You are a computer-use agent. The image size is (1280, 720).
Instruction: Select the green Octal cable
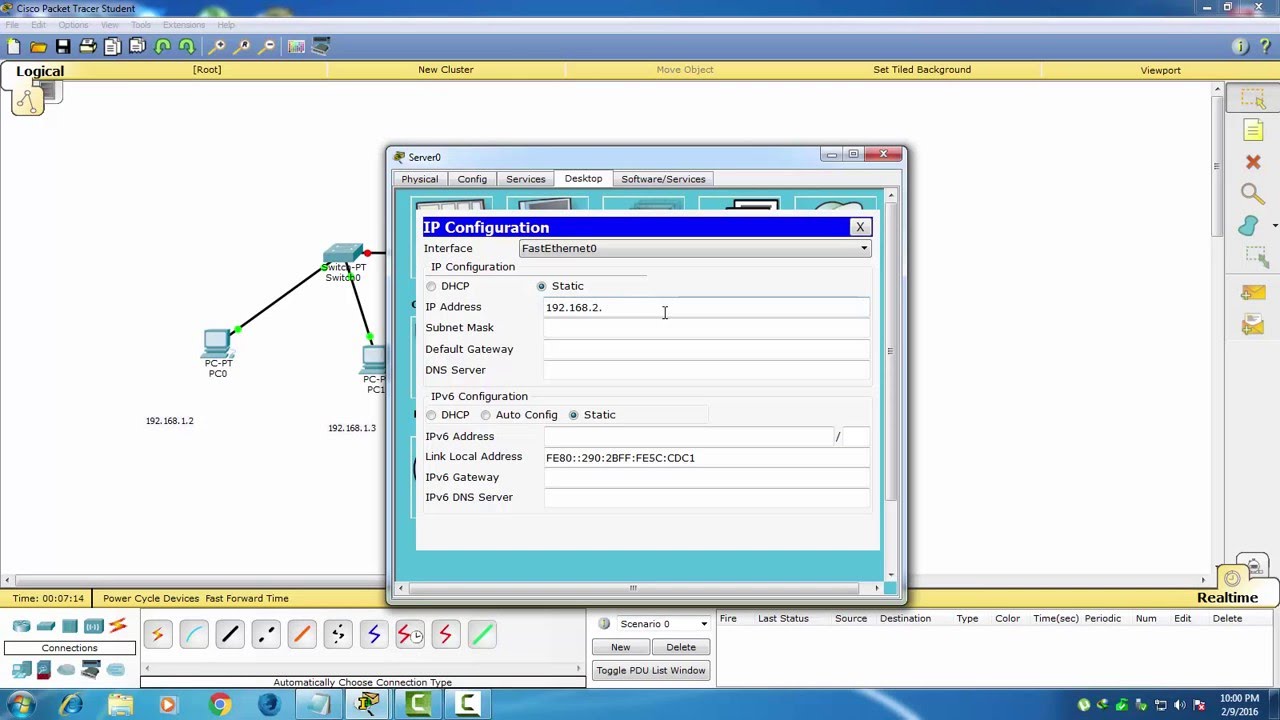pos(482,635)
